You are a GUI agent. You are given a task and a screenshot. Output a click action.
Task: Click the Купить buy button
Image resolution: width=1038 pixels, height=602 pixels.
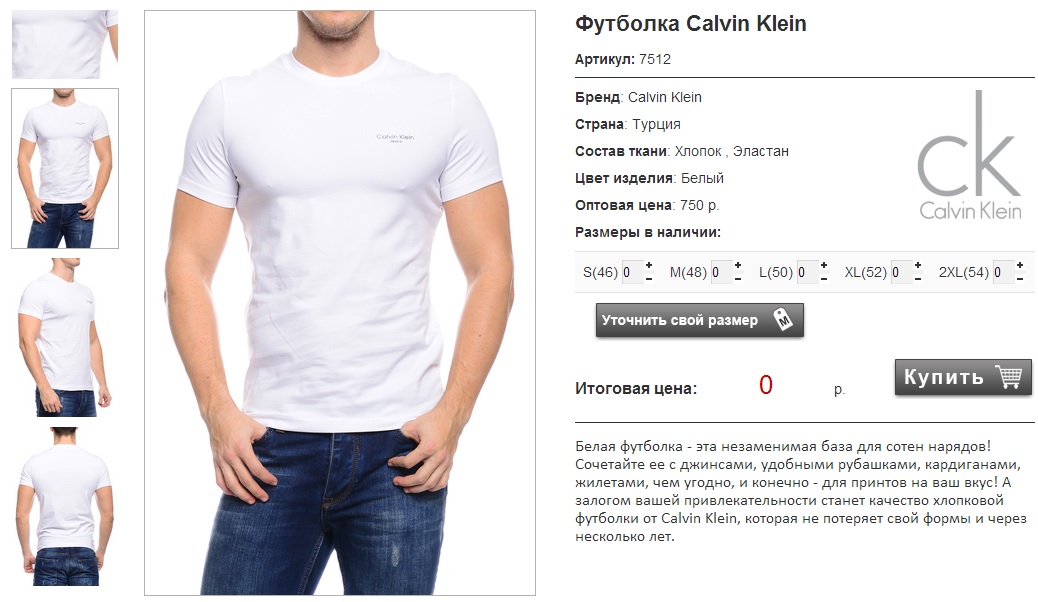tap(963, 377)
